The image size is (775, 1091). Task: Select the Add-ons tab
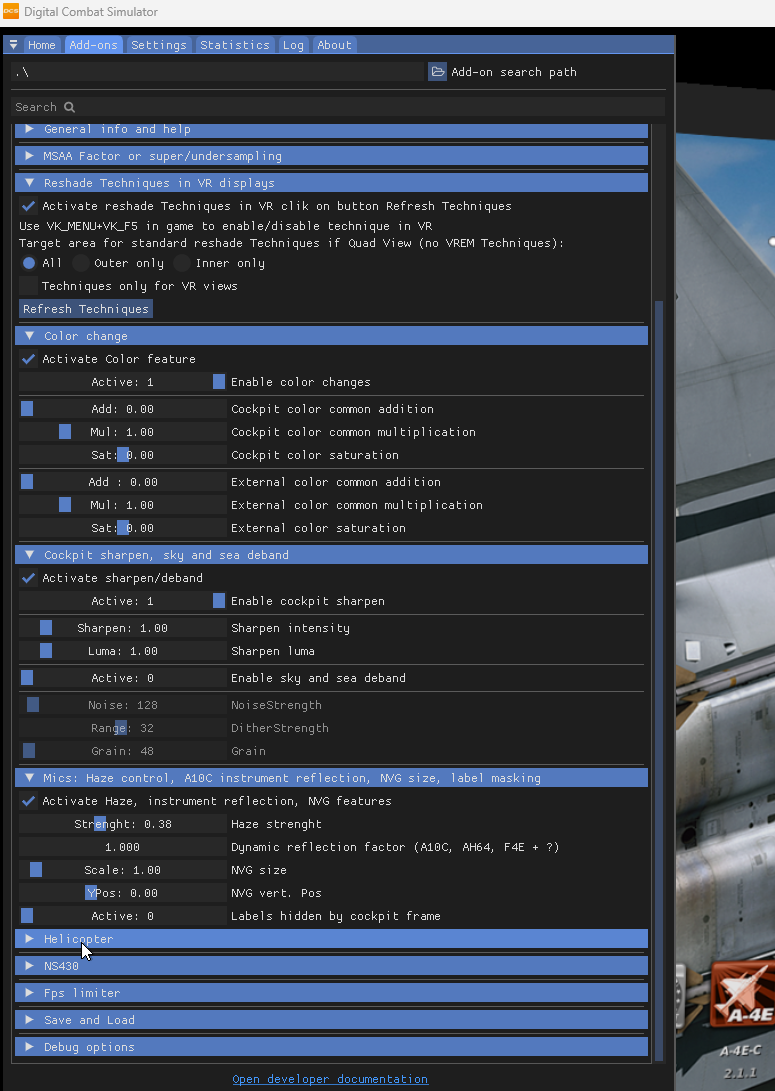(93, 45)
